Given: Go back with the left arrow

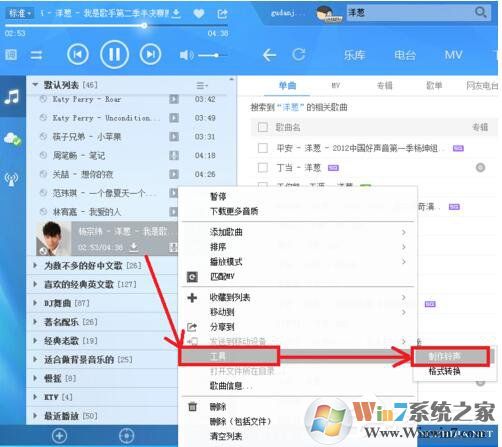Looking at the screenshot, I should pyautogui.click(x=269, y=55).
